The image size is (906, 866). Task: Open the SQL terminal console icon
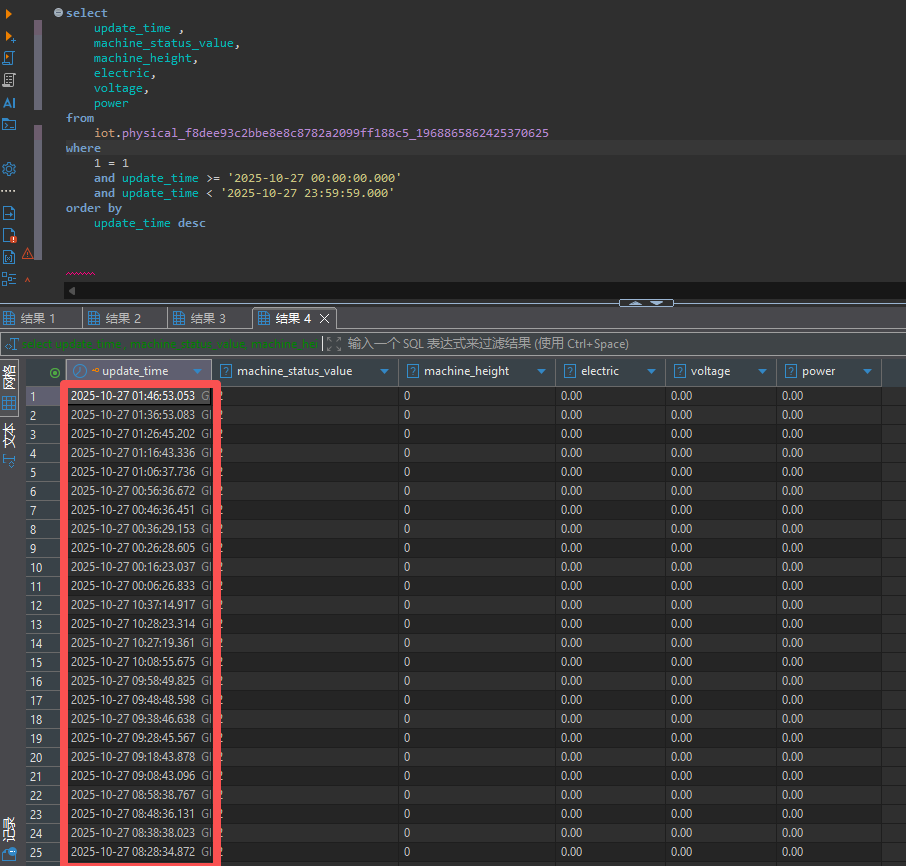pyautogui.click(x=9, y=125)
